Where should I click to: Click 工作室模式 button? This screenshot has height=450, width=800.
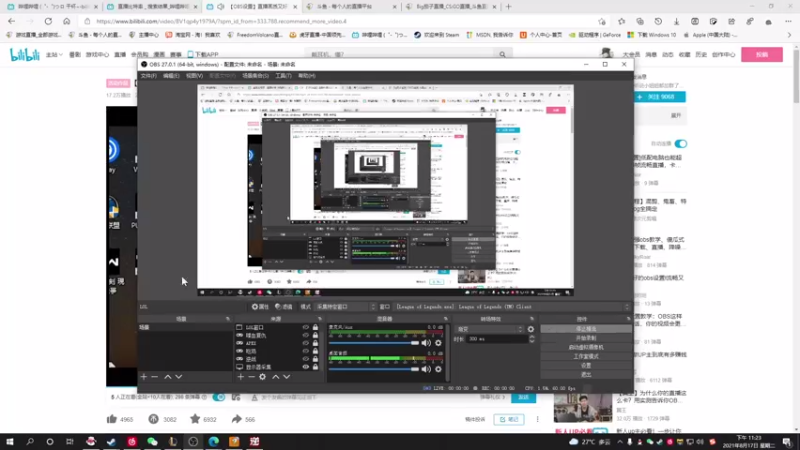pos(586,357)
